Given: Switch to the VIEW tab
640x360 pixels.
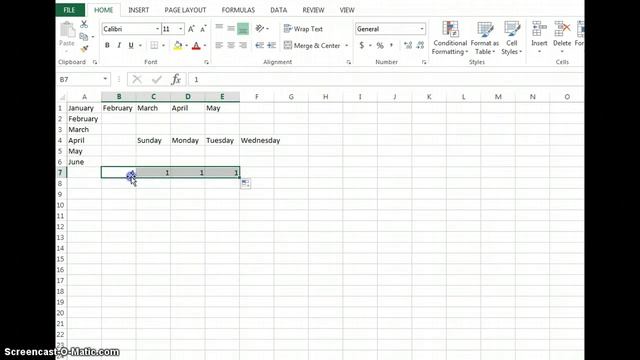Looking at the screenshot, I should pos(347,10).
